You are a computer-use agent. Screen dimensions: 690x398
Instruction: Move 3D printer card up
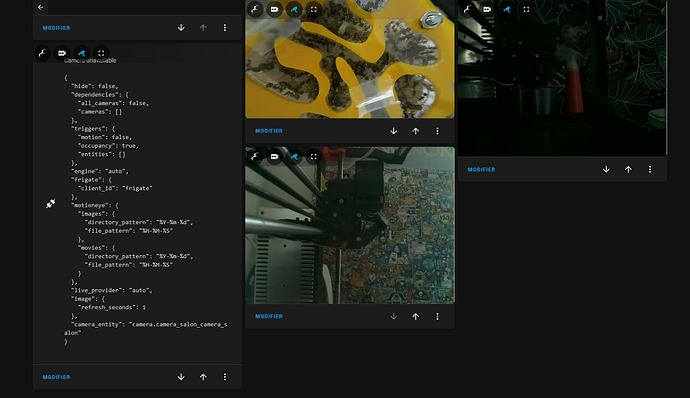tap(415, 317)
